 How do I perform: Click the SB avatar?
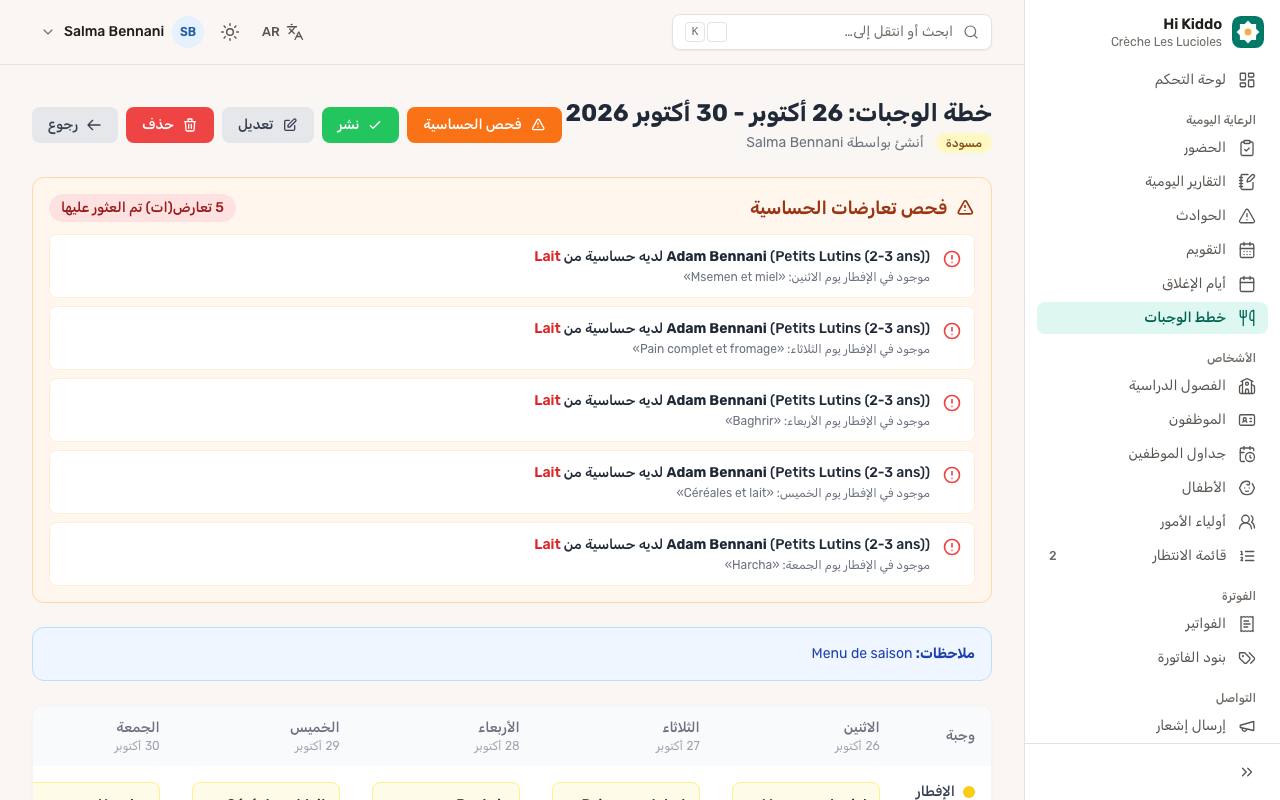[188, 32]
